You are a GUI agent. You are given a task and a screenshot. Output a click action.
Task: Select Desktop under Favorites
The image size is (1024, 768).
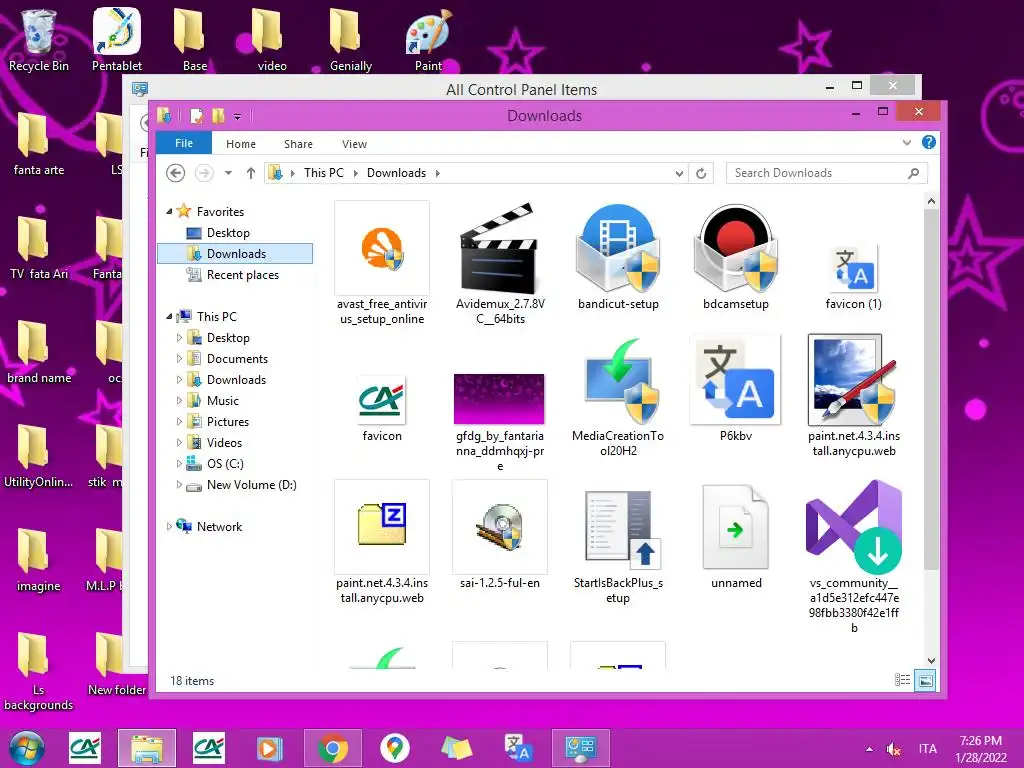point(228,232)
